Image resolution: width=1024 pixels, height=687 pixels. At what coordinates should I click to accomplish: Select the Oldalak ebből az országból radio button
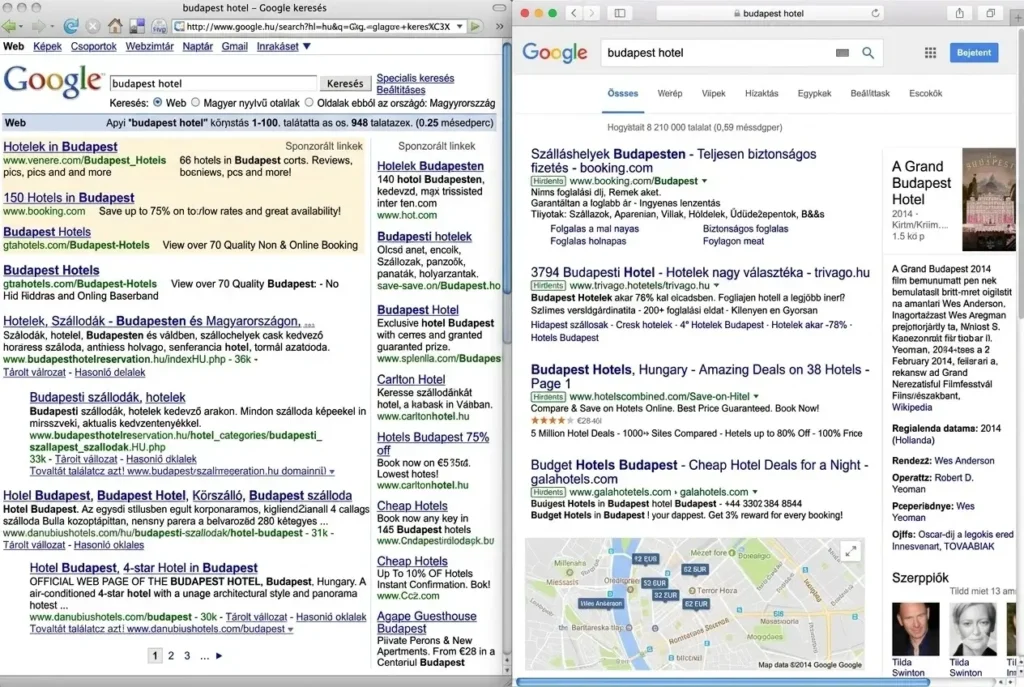point(309,102)
